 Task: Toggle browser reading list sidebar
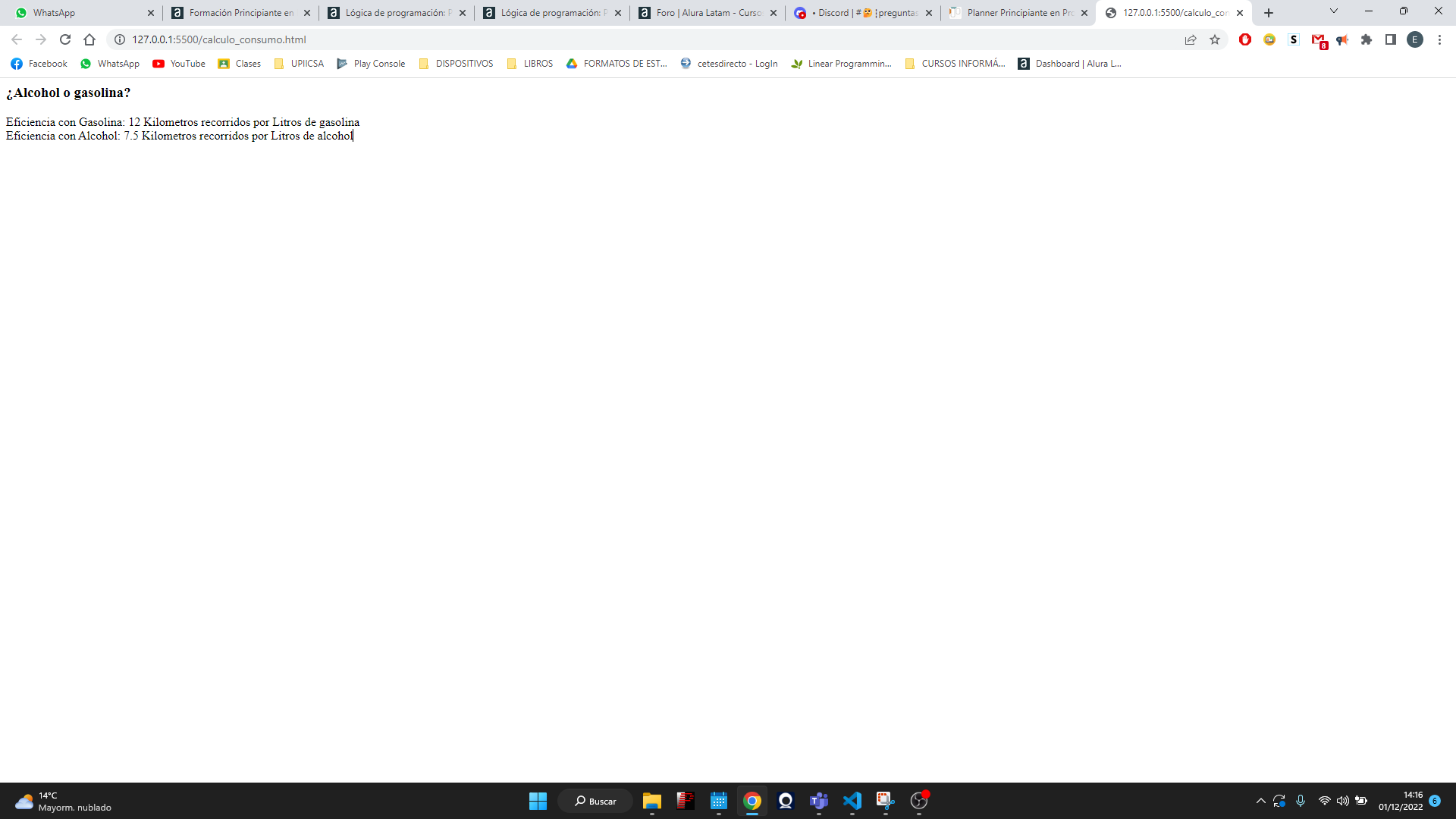click(1390, 40)
